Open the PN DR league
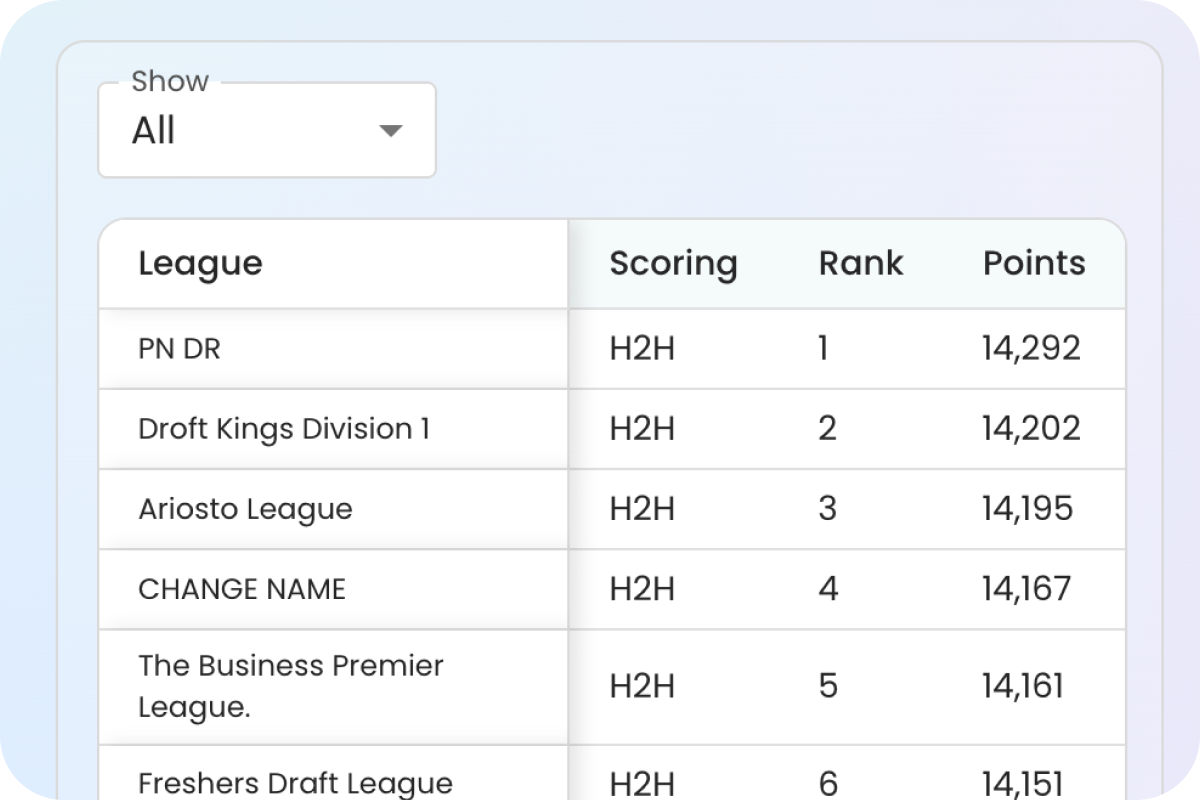This screenshot has height=800, width=1200. pyautogui.click(x=177, y=348)
